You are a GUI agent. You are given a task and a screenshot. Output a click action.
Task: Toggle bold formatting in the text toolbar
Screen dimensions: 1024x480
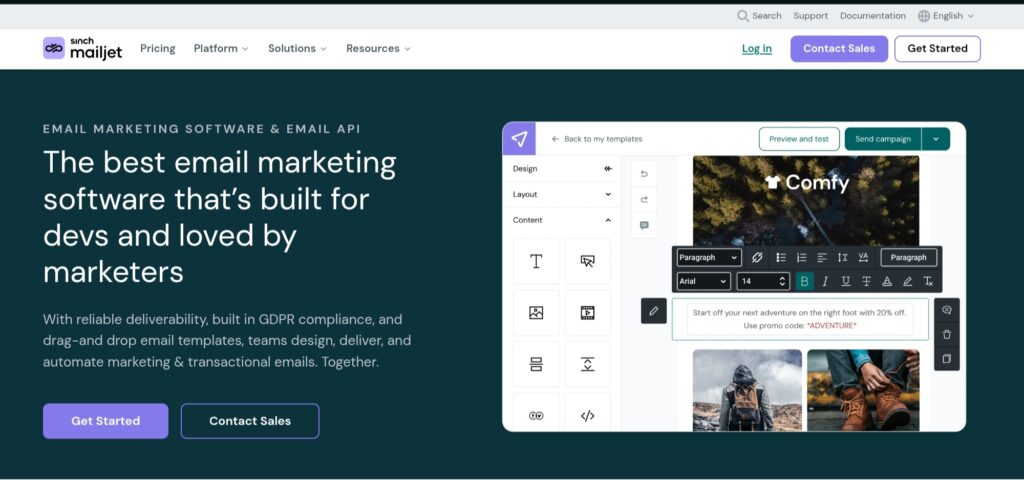805,282
